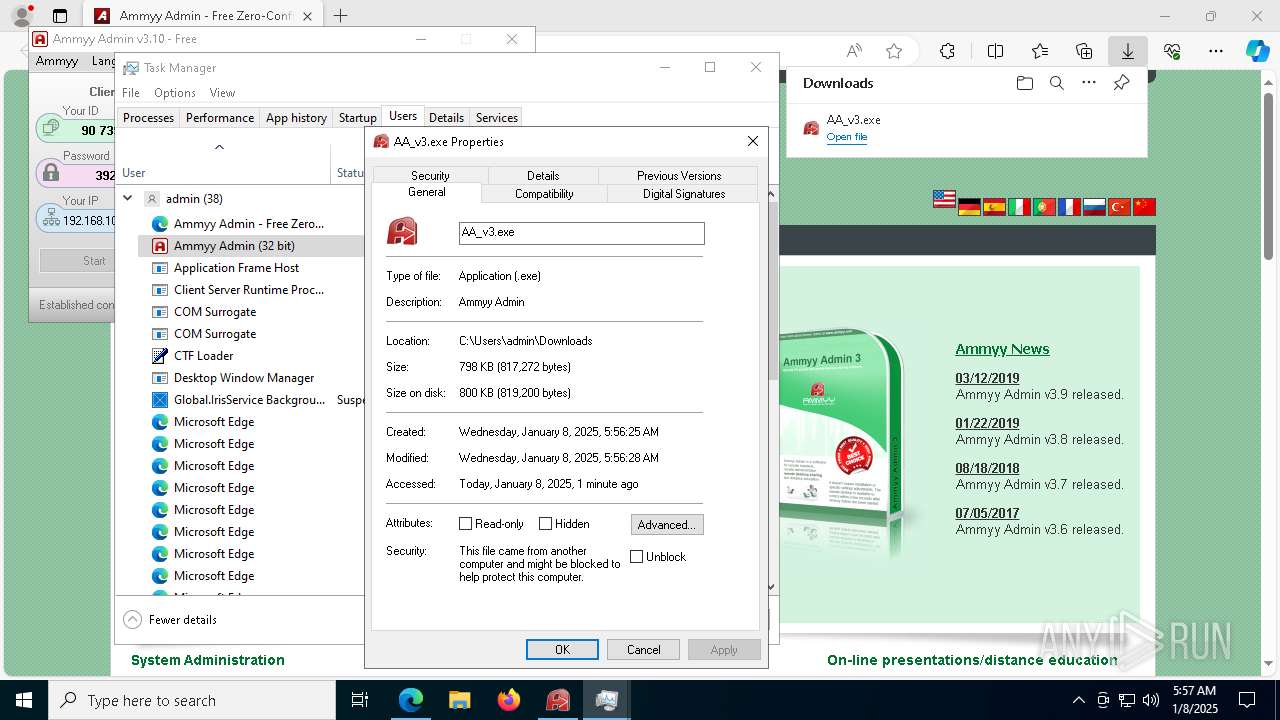This screenshot has height=720, width=1280.
Task: Open the 03/12/2019 news link
Action: click(x=987, y=378)
